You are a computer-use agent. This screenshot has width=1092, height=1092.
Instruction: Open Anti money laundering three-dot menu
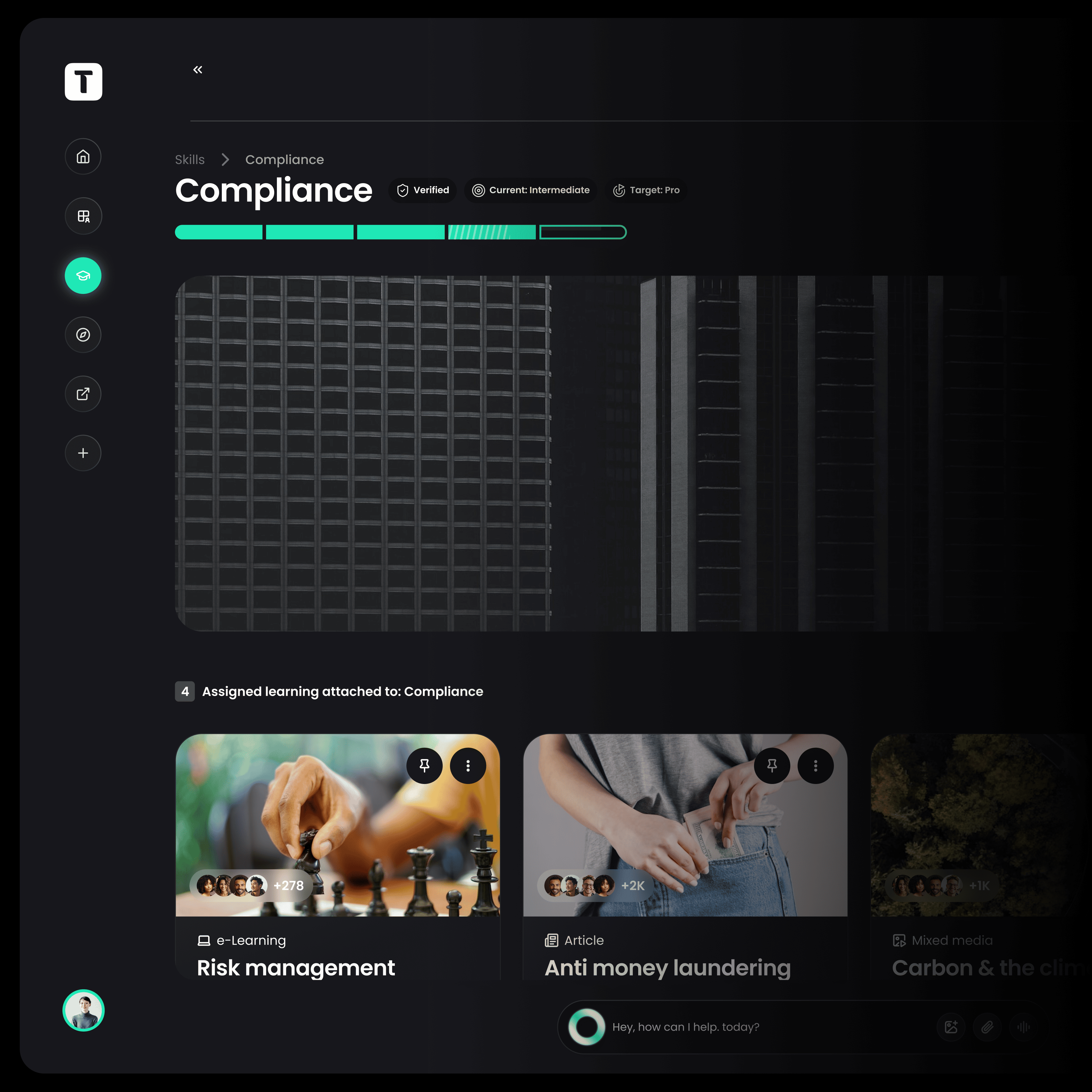coord(815,765)
